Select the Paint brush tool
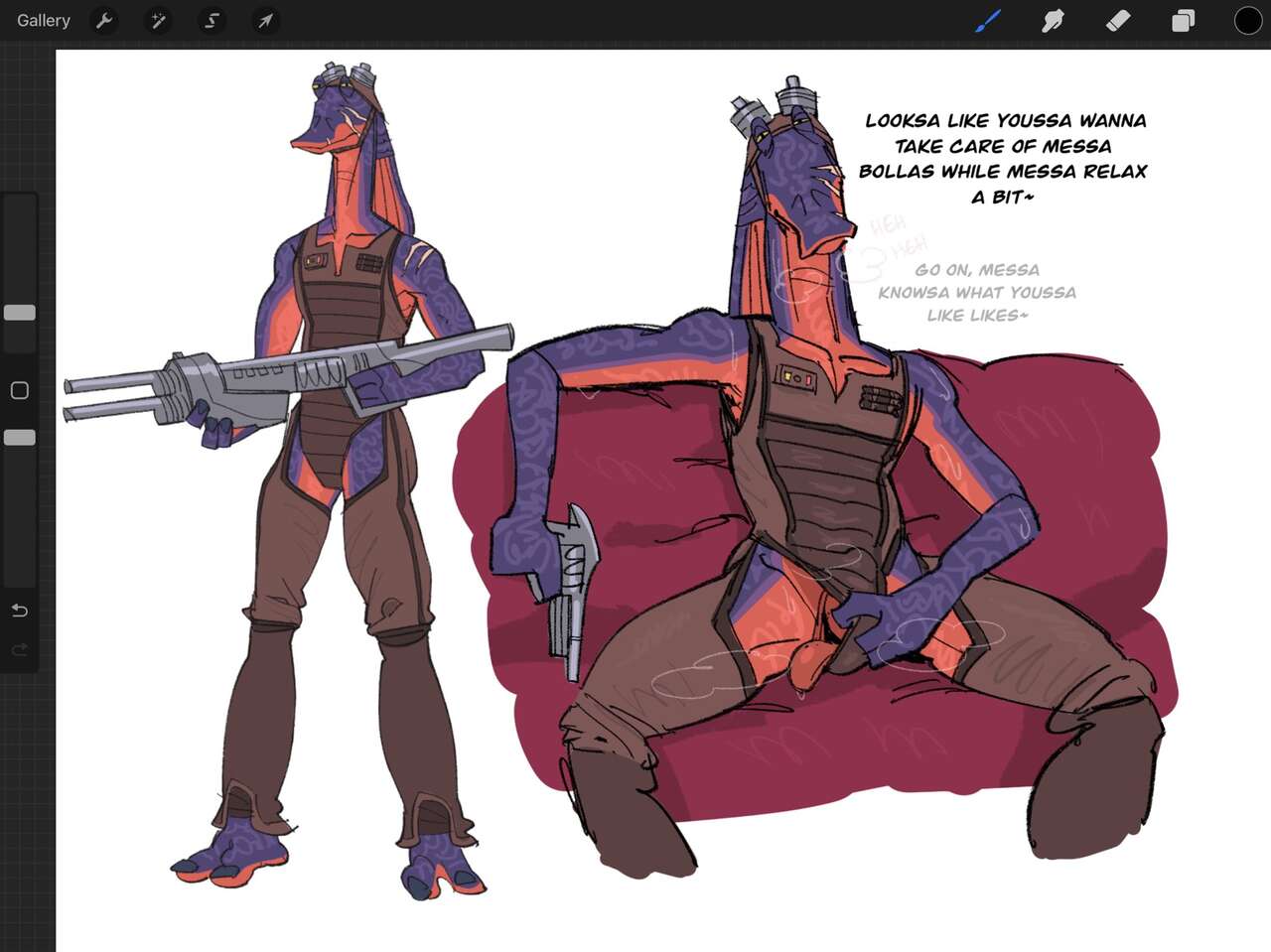Image resolution: width=1271 pixels, height=952 pixels. pos(987,20)
